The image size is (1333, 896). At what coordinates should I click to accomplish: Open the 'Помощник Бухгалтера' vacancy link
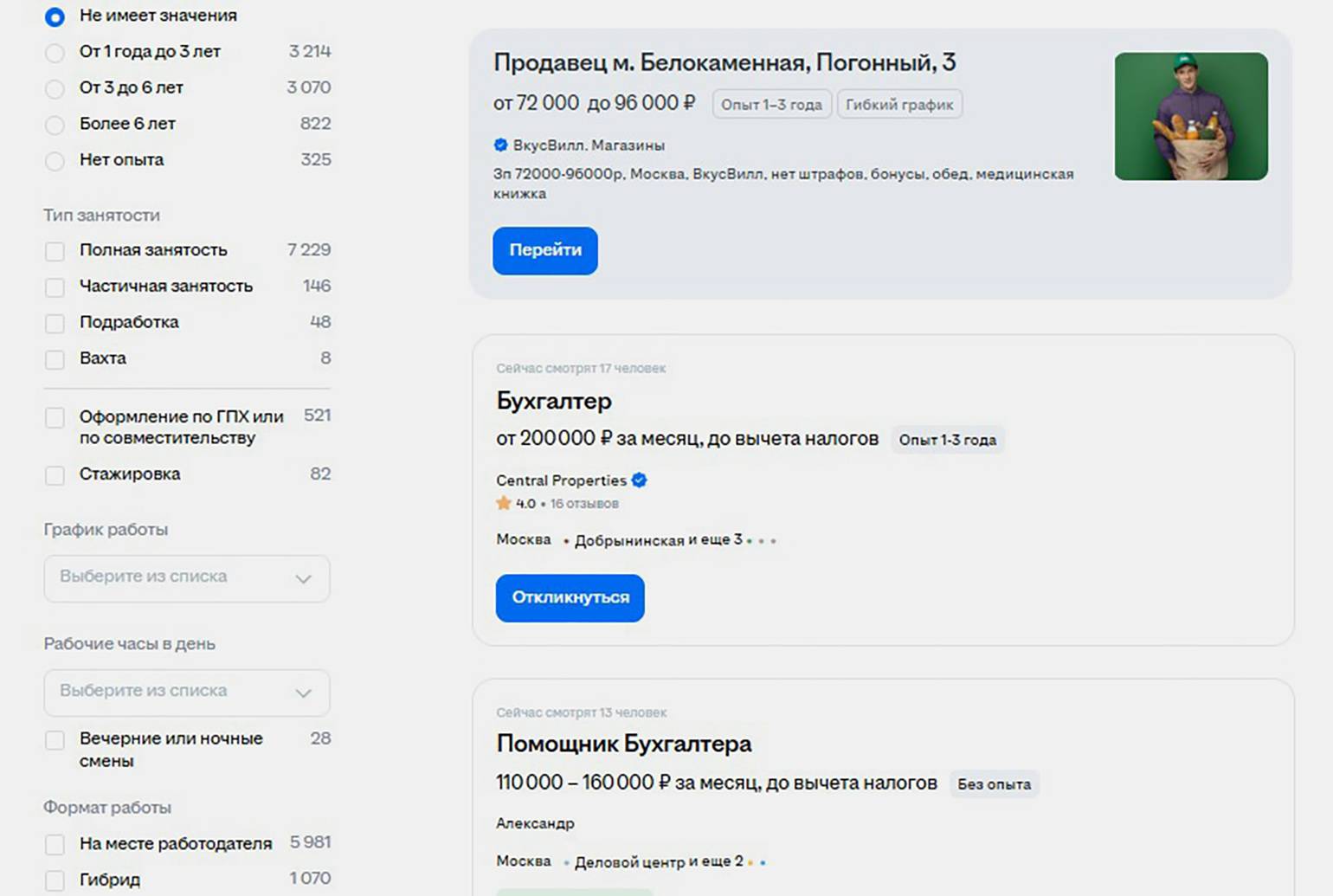[623, 744]
